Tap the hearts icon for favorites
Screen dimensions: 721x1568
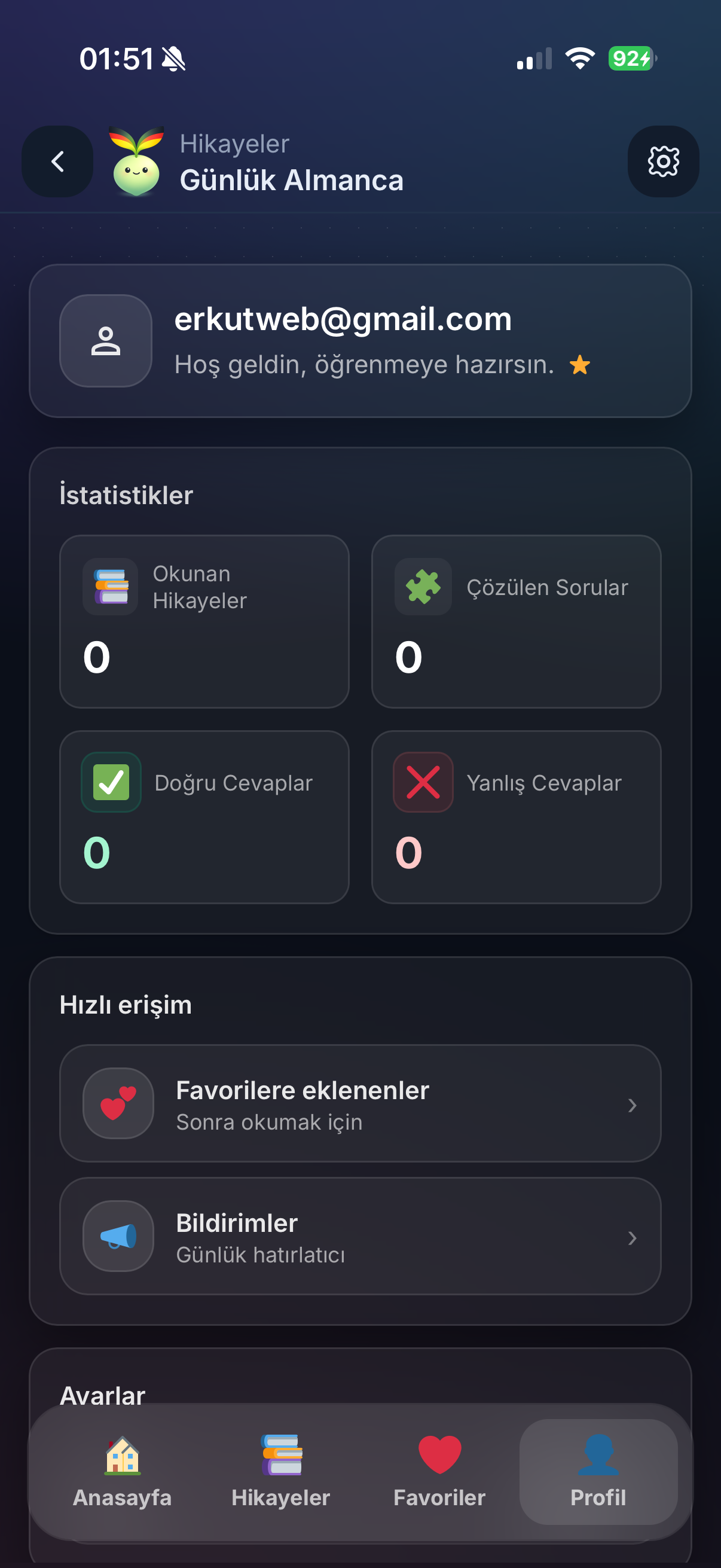point(118,1103)
